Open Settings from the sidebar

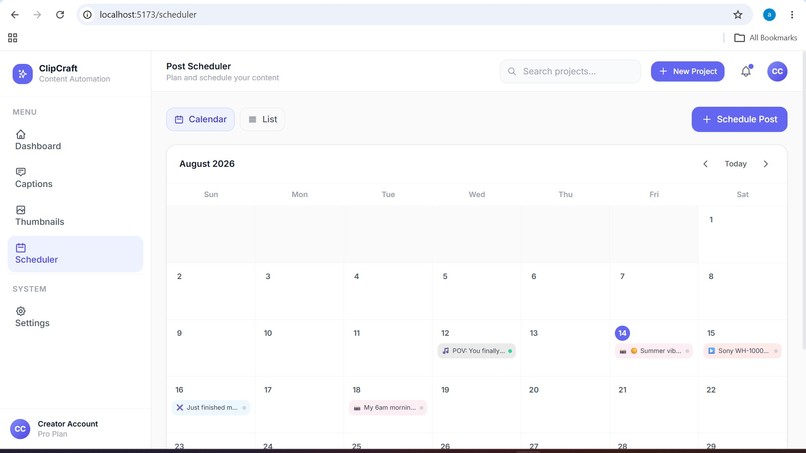(75, 317)
